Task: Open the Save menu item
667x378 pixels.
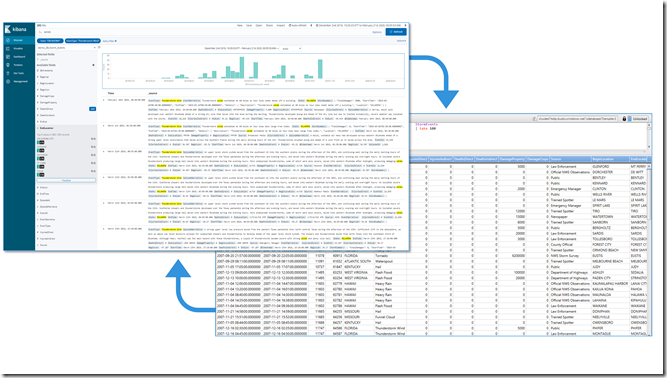Action: click(249, 26)
